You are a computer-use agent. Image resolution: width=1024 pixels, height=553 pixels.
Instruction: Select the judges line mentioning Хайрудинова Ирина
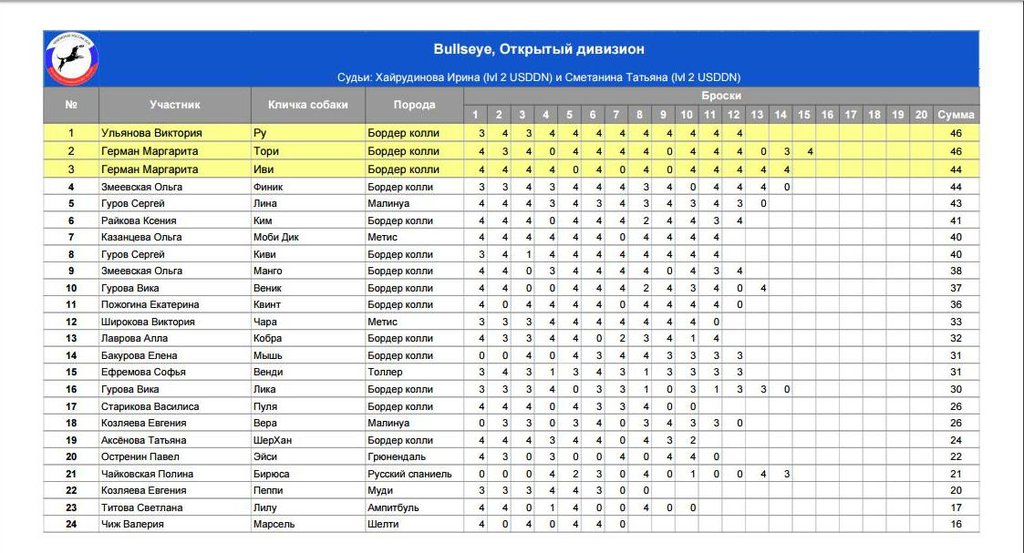(539, 77)
